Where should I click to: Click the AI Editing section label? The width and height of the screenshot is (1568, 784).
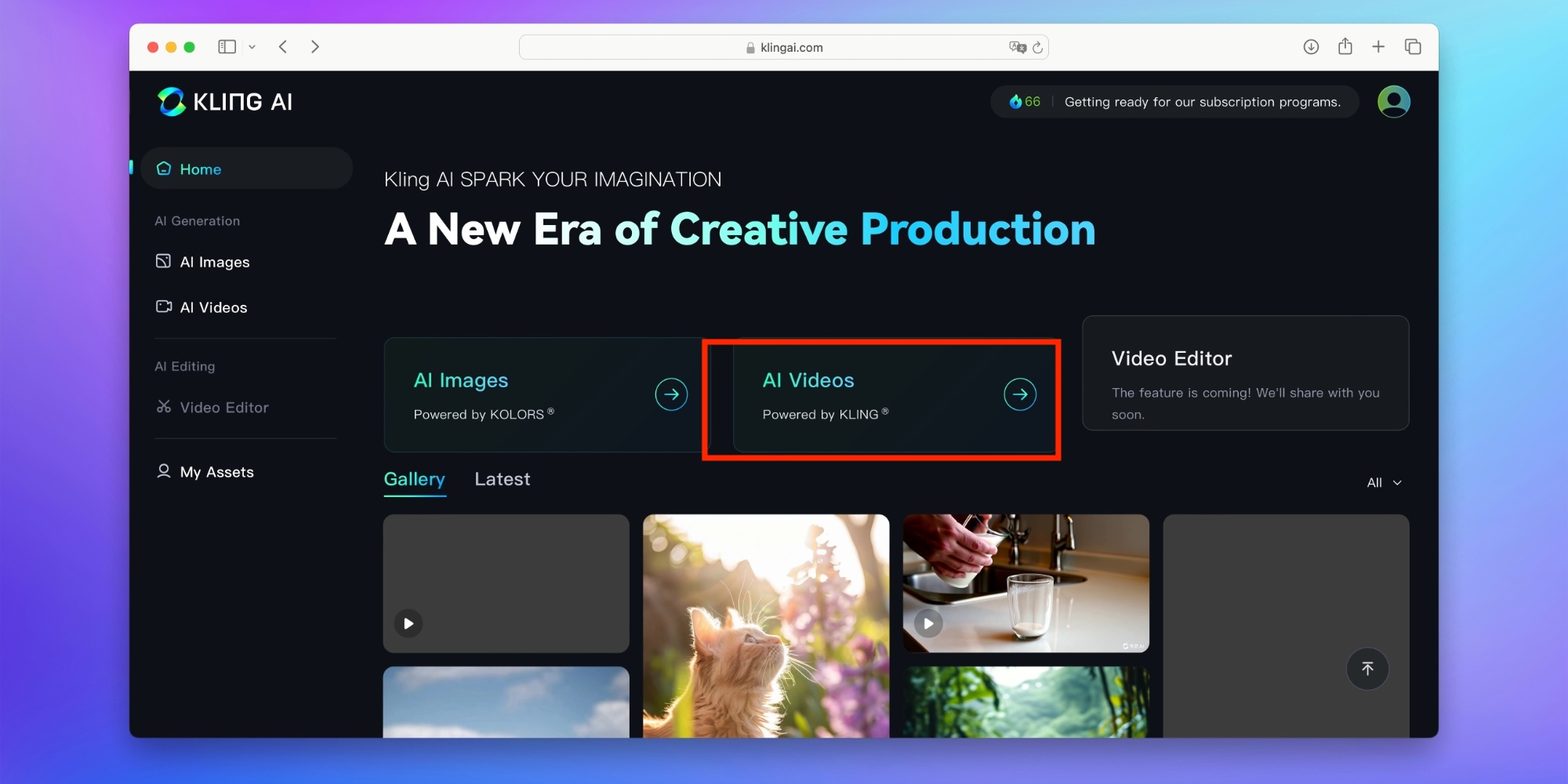coord(185,366)
